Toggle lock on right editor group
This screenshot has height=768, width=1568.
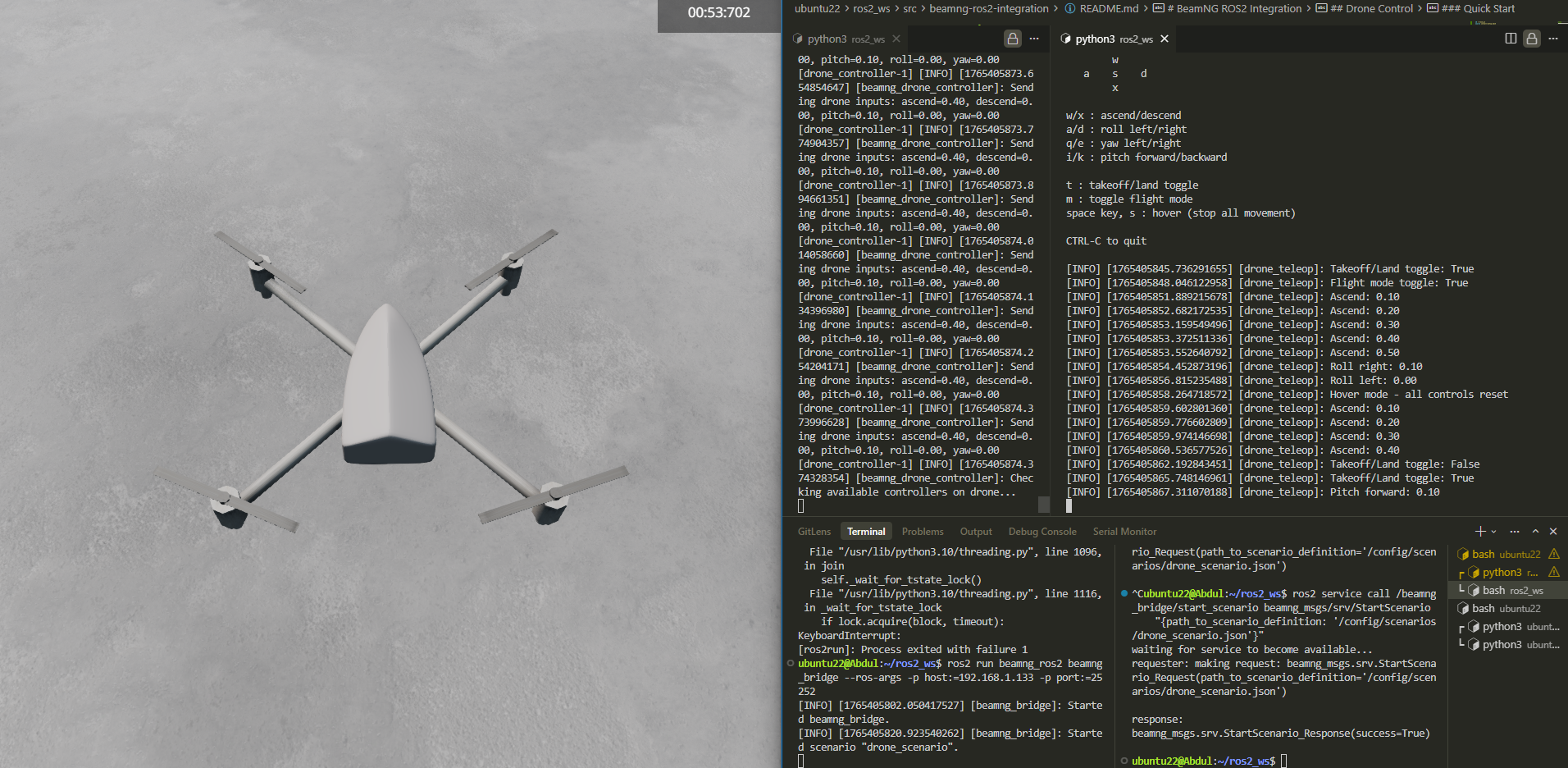pos(1531,39)
